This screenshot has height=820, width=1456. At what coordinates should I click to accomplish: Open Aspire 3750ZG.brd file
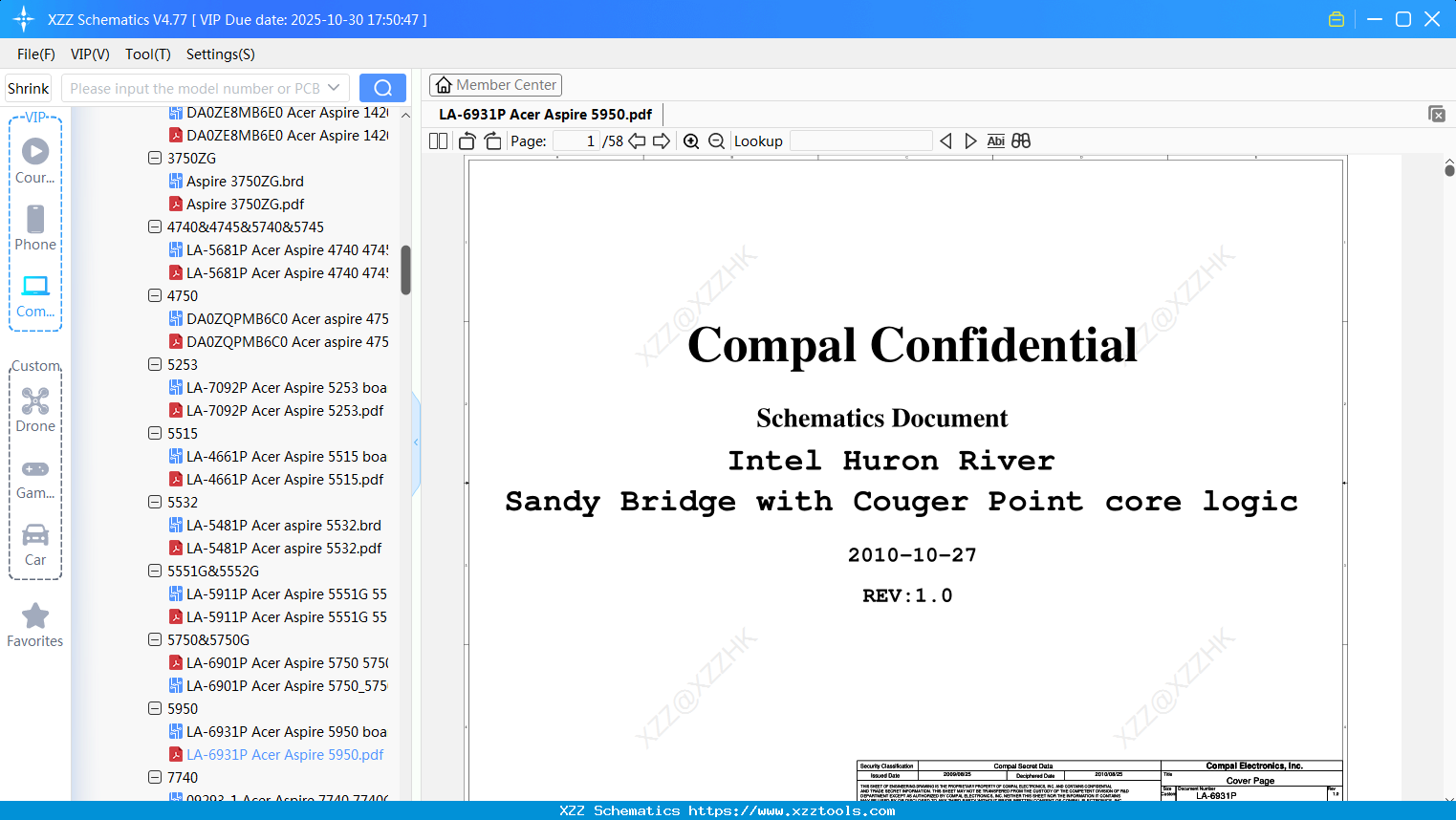click(x=236, y=181)
